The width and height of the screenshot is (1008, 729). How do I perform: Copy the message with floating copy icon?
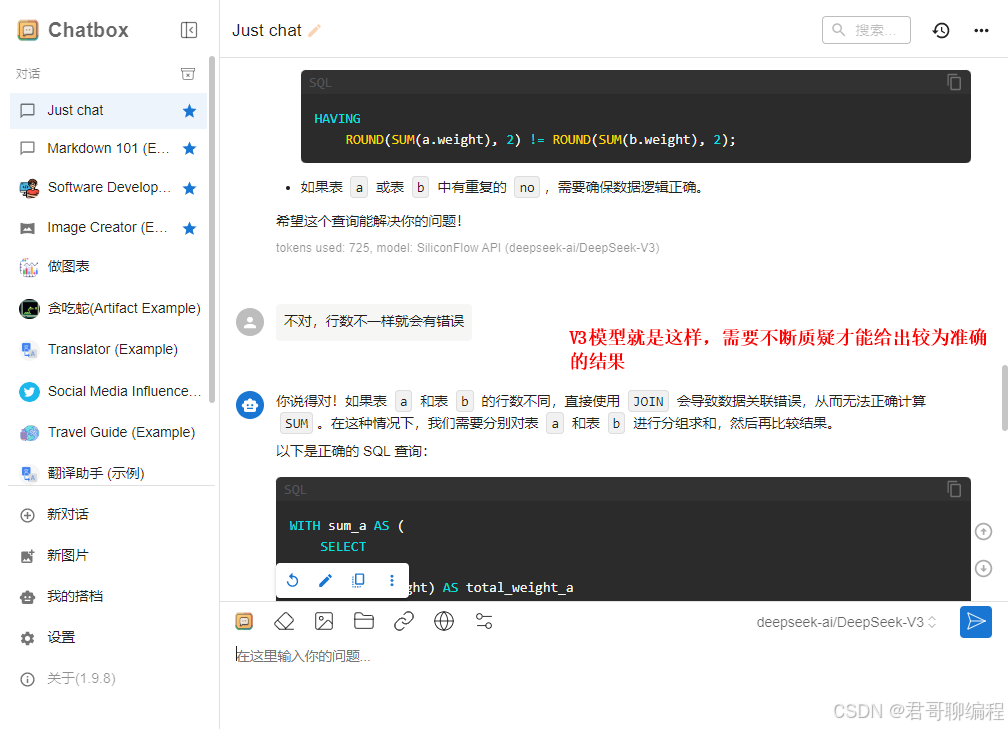click(358, 580)
